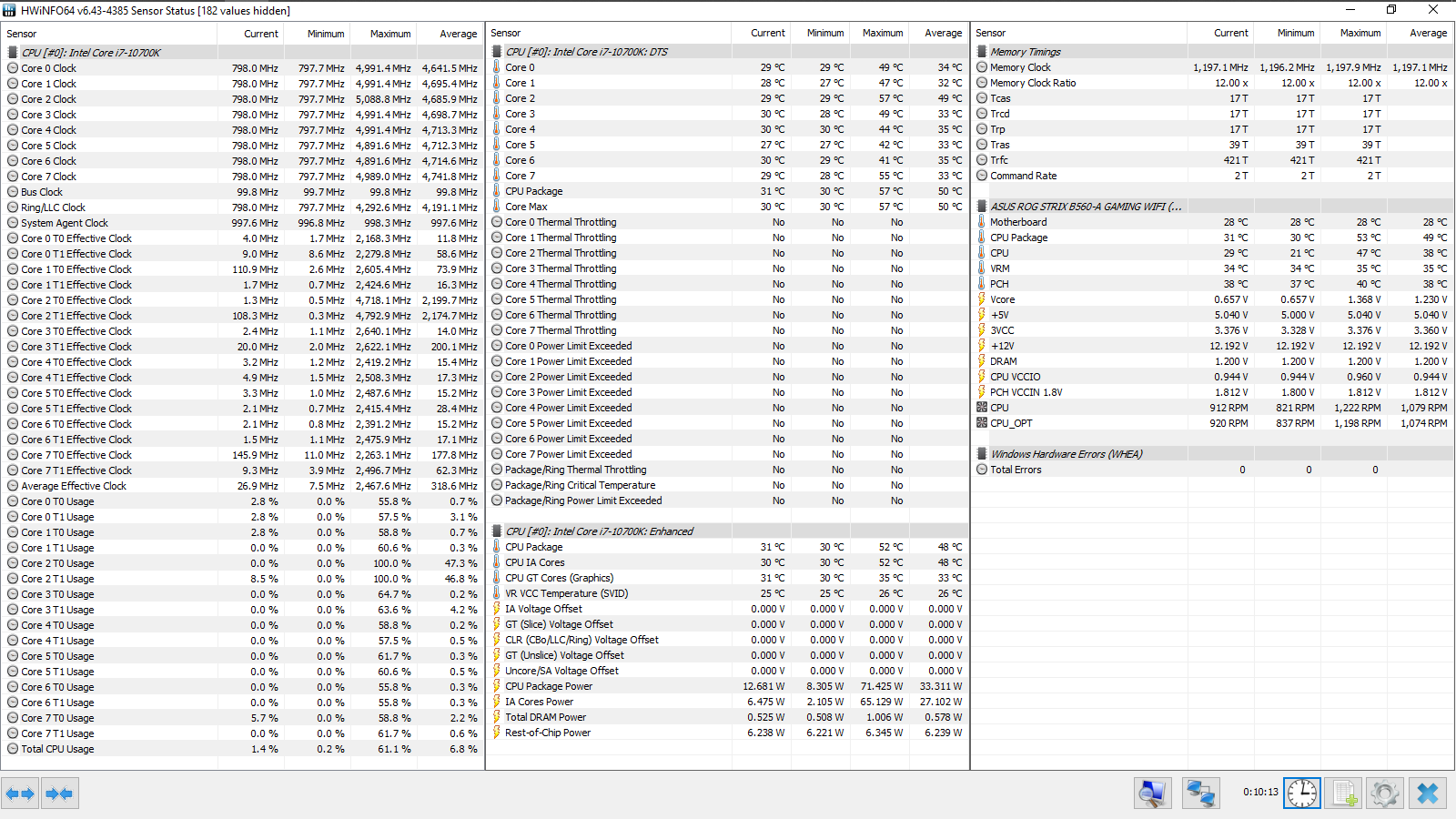Viewport: 1456px width, 819px height.
Task: Select the Ring/LLC Clock row
Action: click(242, 207)
